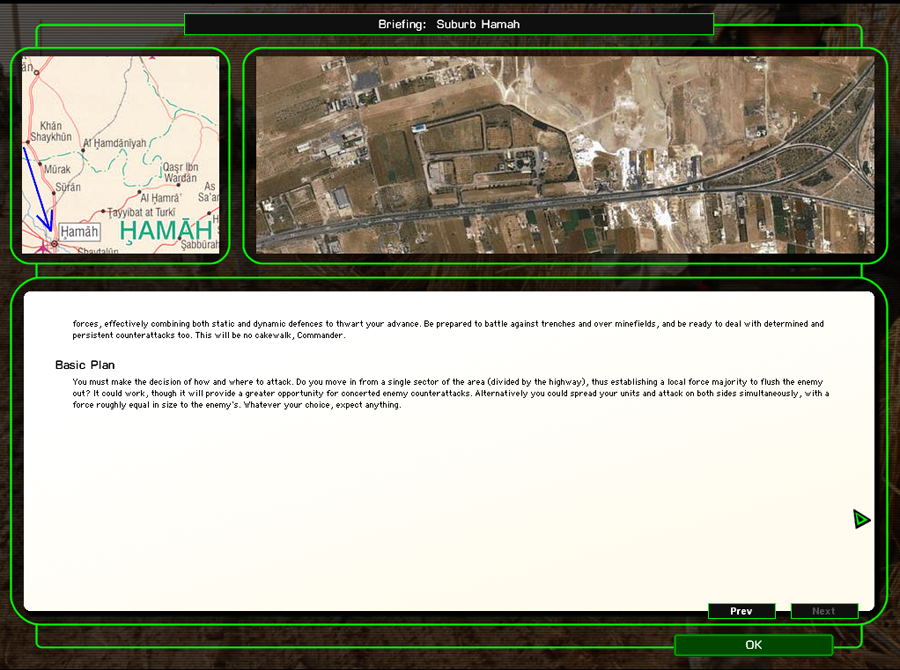This screenshot has width=900, height=670.
Task: Select the 'Basic Plan' heading text
Action: click(85, 365)
